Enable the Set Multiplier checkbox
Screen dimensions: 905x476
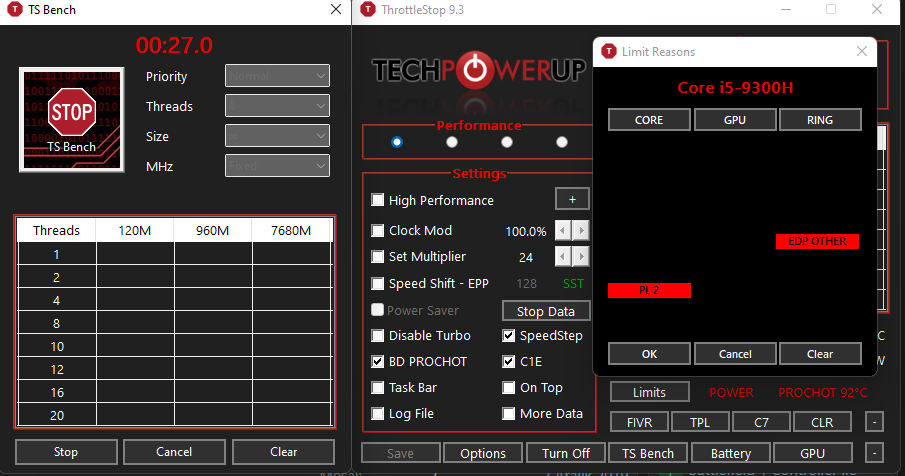tap(377, 257)
